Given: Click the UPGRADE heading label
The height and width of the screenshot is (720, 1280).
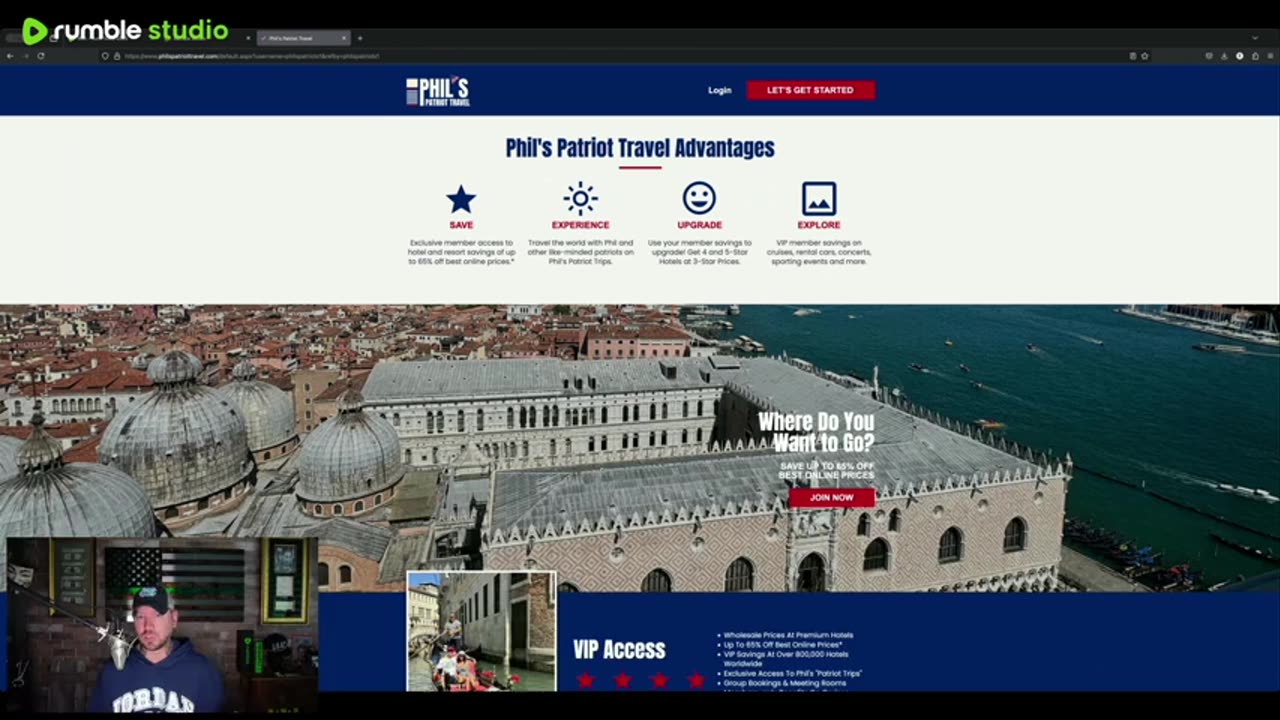Looking at the screenshot, I should [699, 225].
